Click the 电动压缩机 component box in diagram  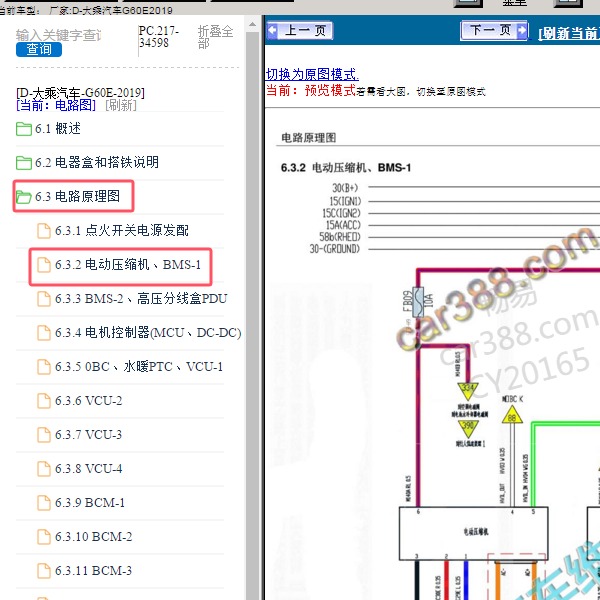coord(474,534)
